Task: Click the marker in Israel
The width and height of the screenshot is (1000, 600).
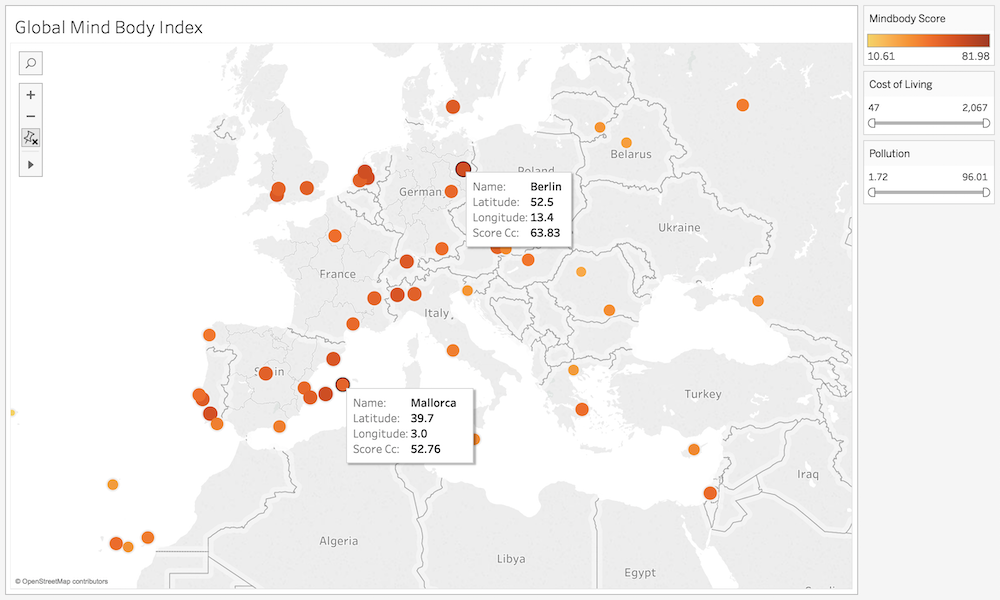Action: click(x=710, y=493)
